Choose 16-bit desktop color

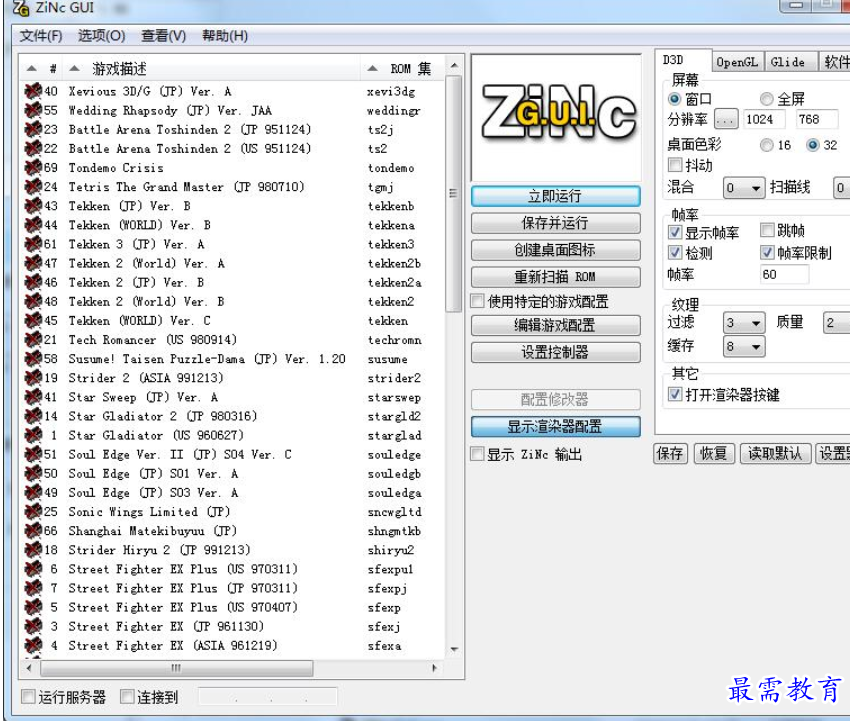pos(766,145)
